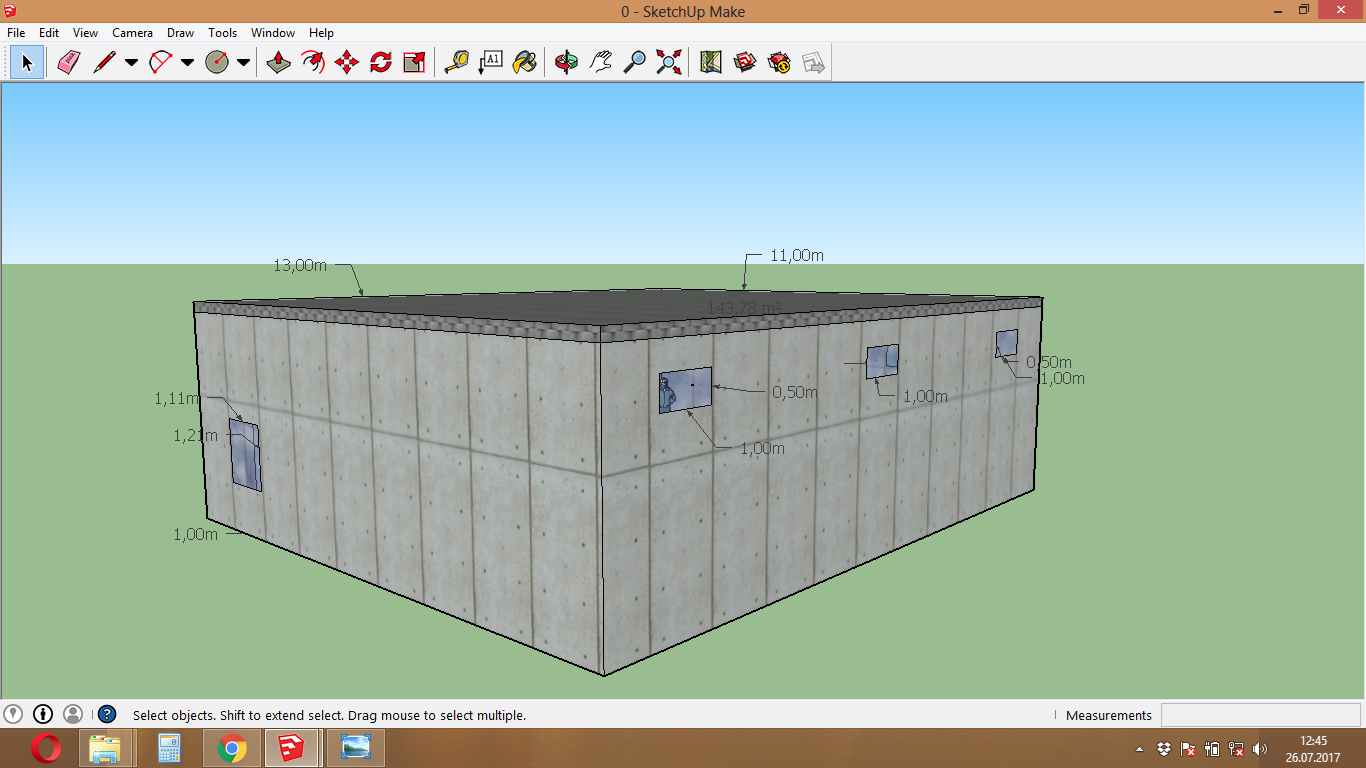Activate the Orbit camera tool
The height and width of the screenshot is (768, 1366).
pyautogui.click(x=566, y=63)
